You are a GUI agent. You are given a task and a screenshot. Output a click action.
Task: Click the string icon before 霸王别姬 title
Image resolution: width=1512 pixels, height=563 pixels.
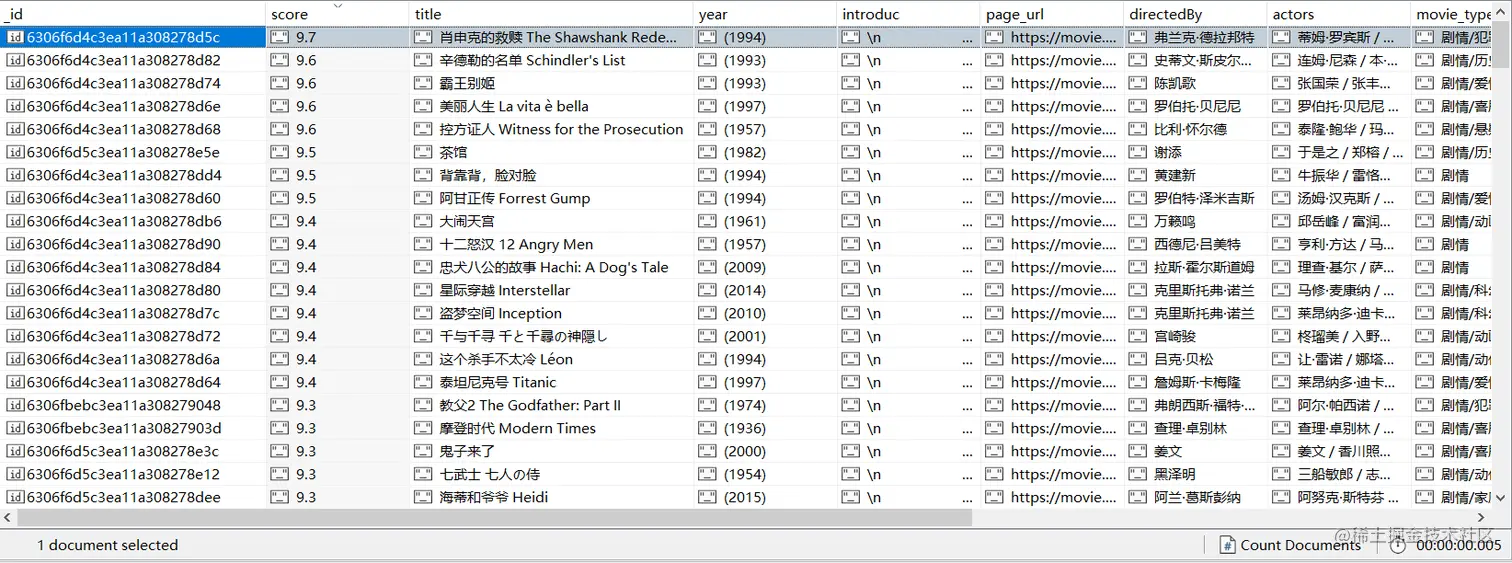click(423, 83)
